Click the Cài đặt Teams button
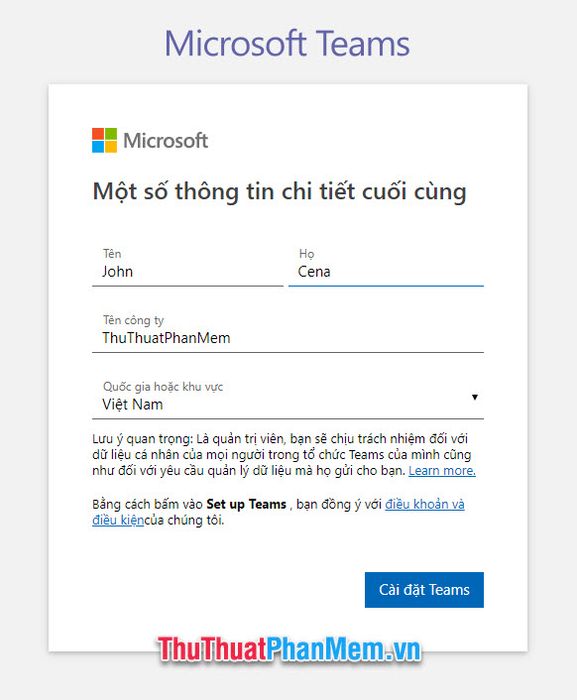 click(x=424, y=590)
